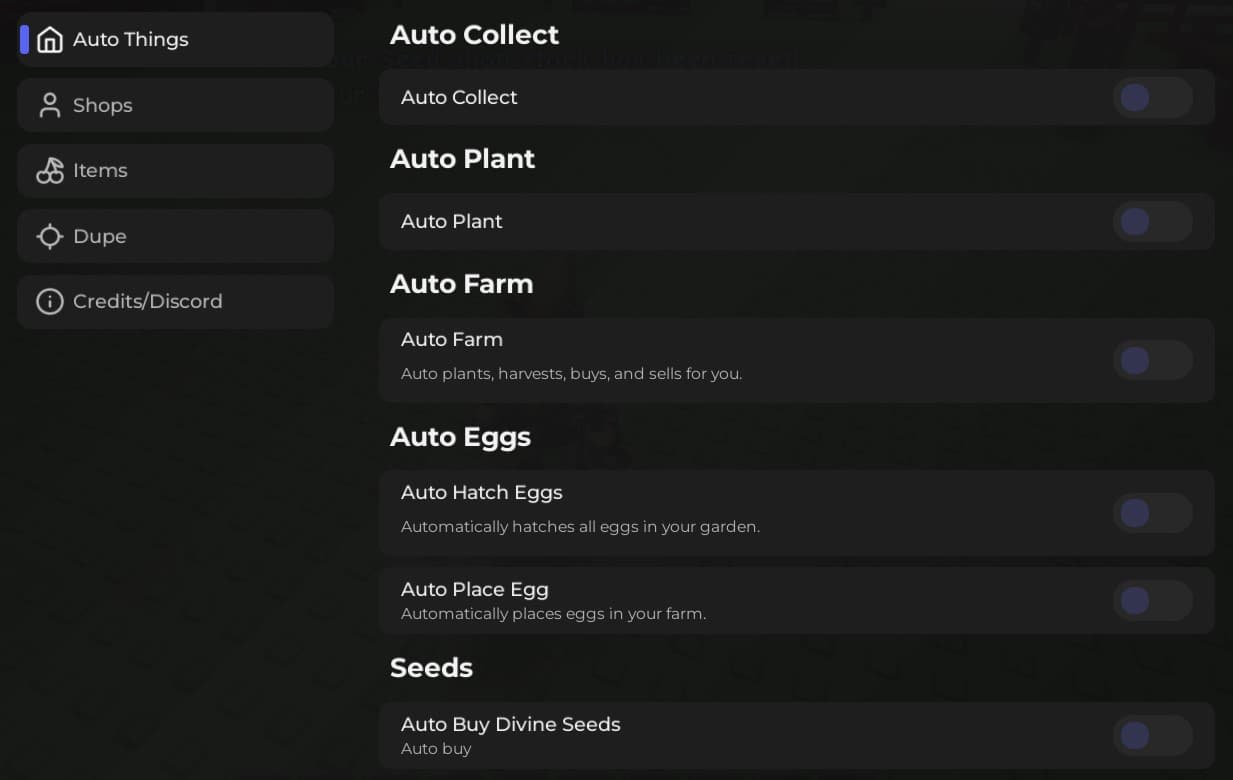Click the cherries icon beside Items
The height and width of the screenshot is (780, 1233).
pos(49,170)
